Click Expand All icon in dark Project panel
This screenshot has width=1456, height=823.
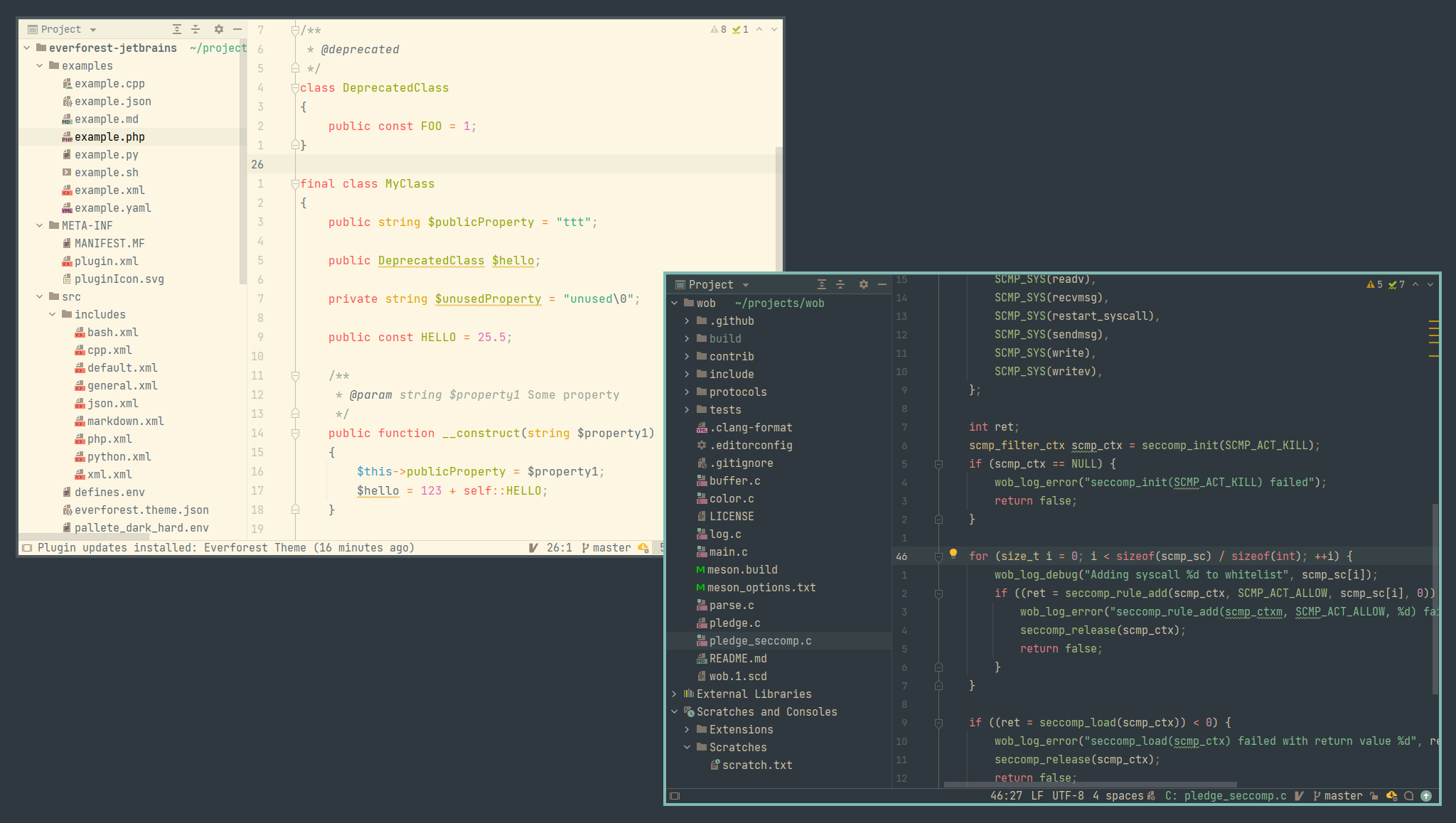click(822, 284)
